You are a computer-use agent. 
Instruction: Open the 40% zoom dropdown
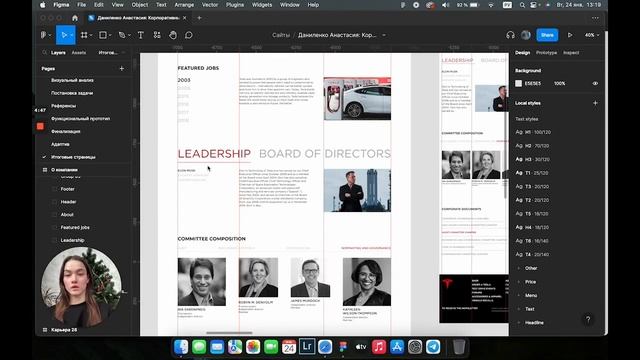tap(592, 35)
